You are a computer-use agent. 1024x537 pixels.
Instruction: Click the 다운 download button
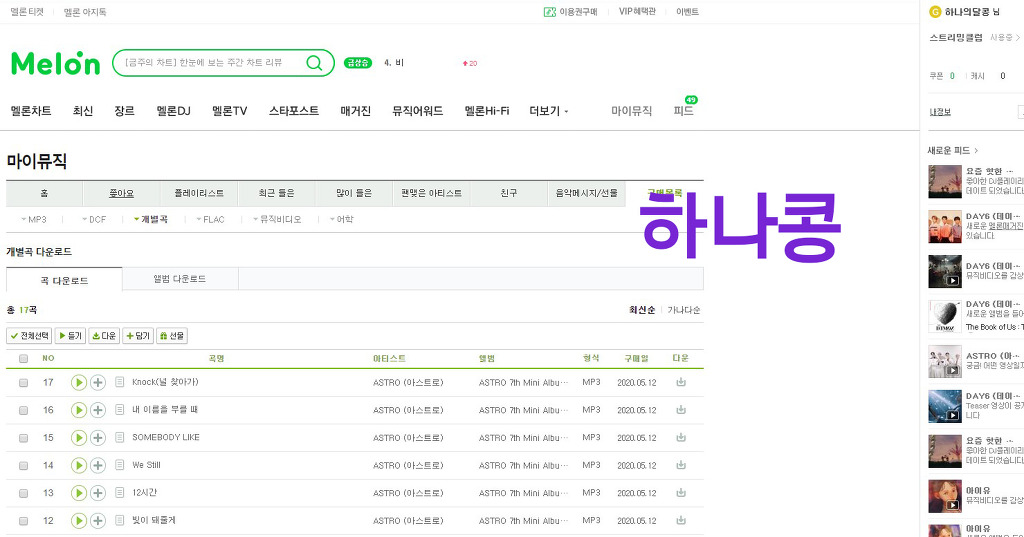pyautogui.click(x=104, y=336)
